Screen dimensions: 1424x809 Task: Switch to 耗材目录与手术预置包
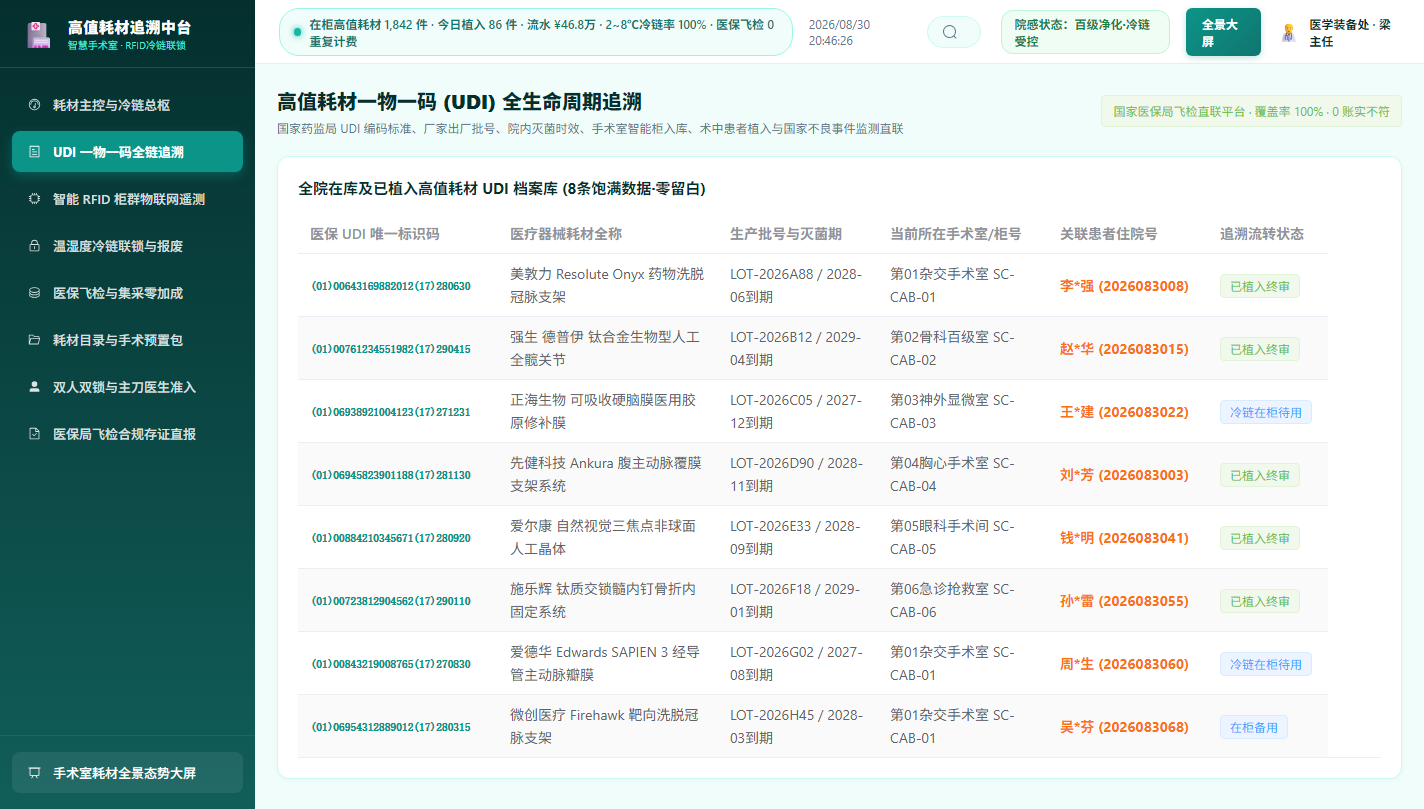point(127,340)
